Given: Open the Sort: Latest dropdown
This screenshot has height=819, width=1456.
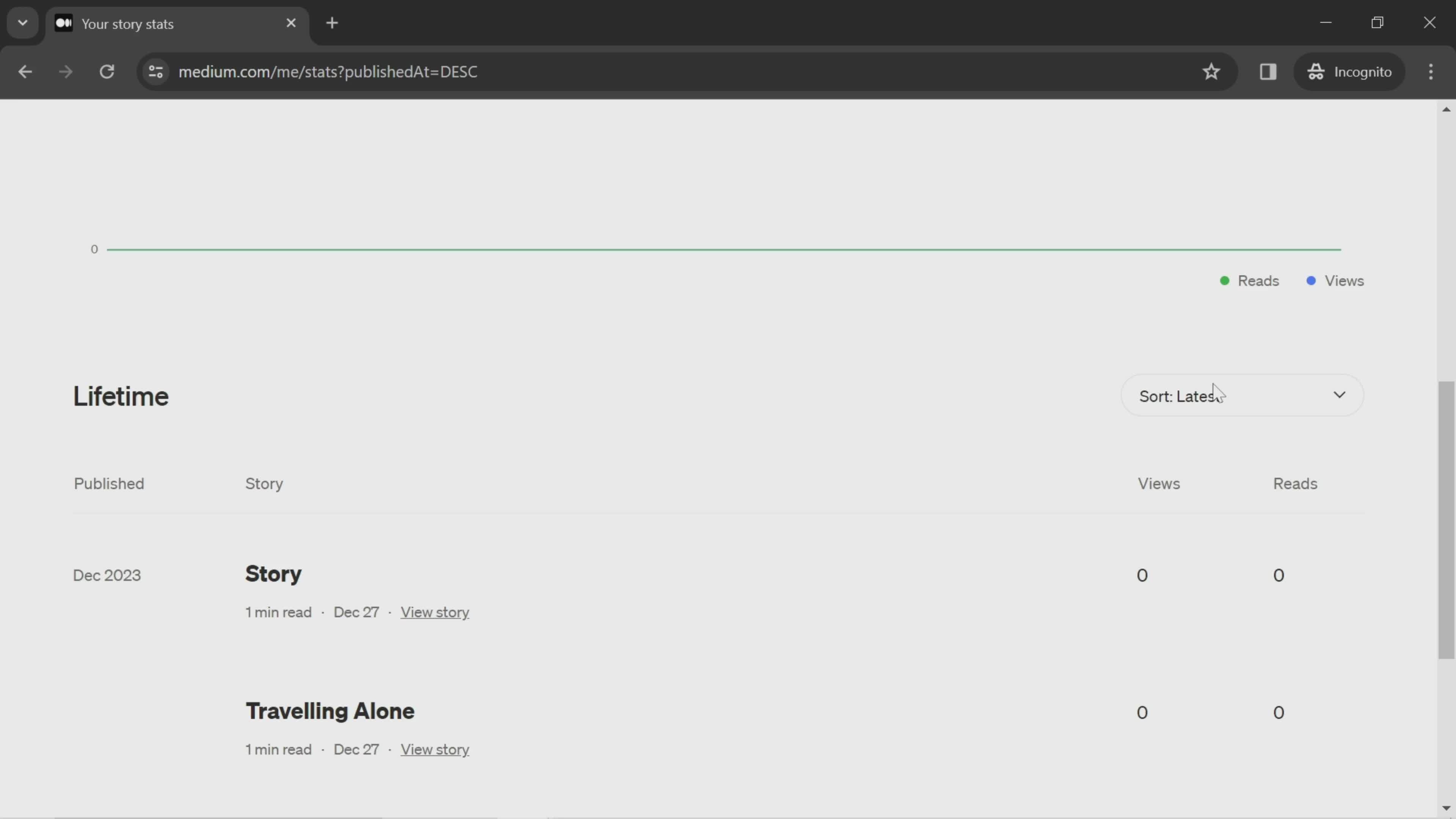Looking at the screenshot, I should tap(1242, 395).
